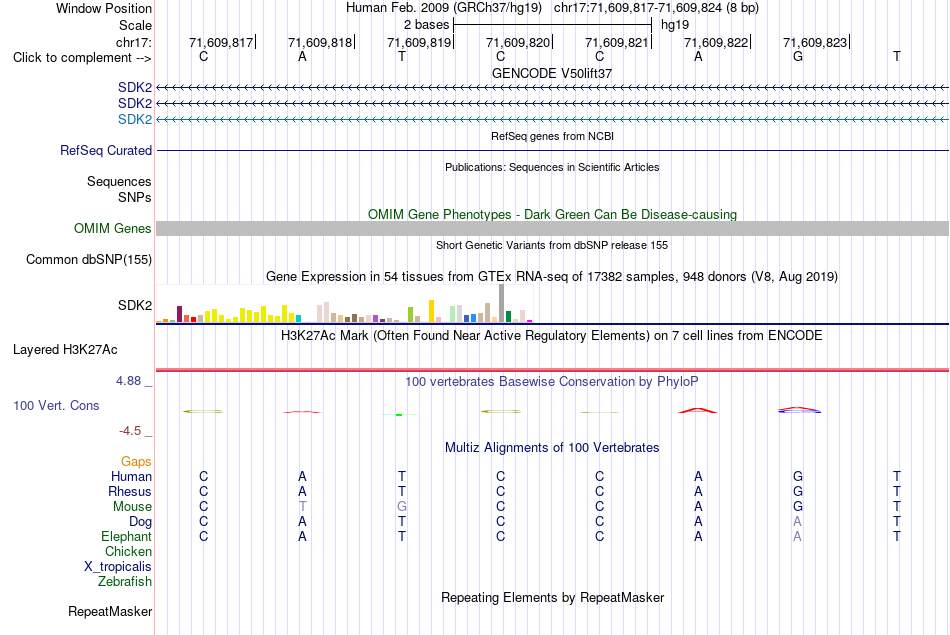Click the 71,609,817 position marker
950x635 pixels.
[x=221, y=42]
